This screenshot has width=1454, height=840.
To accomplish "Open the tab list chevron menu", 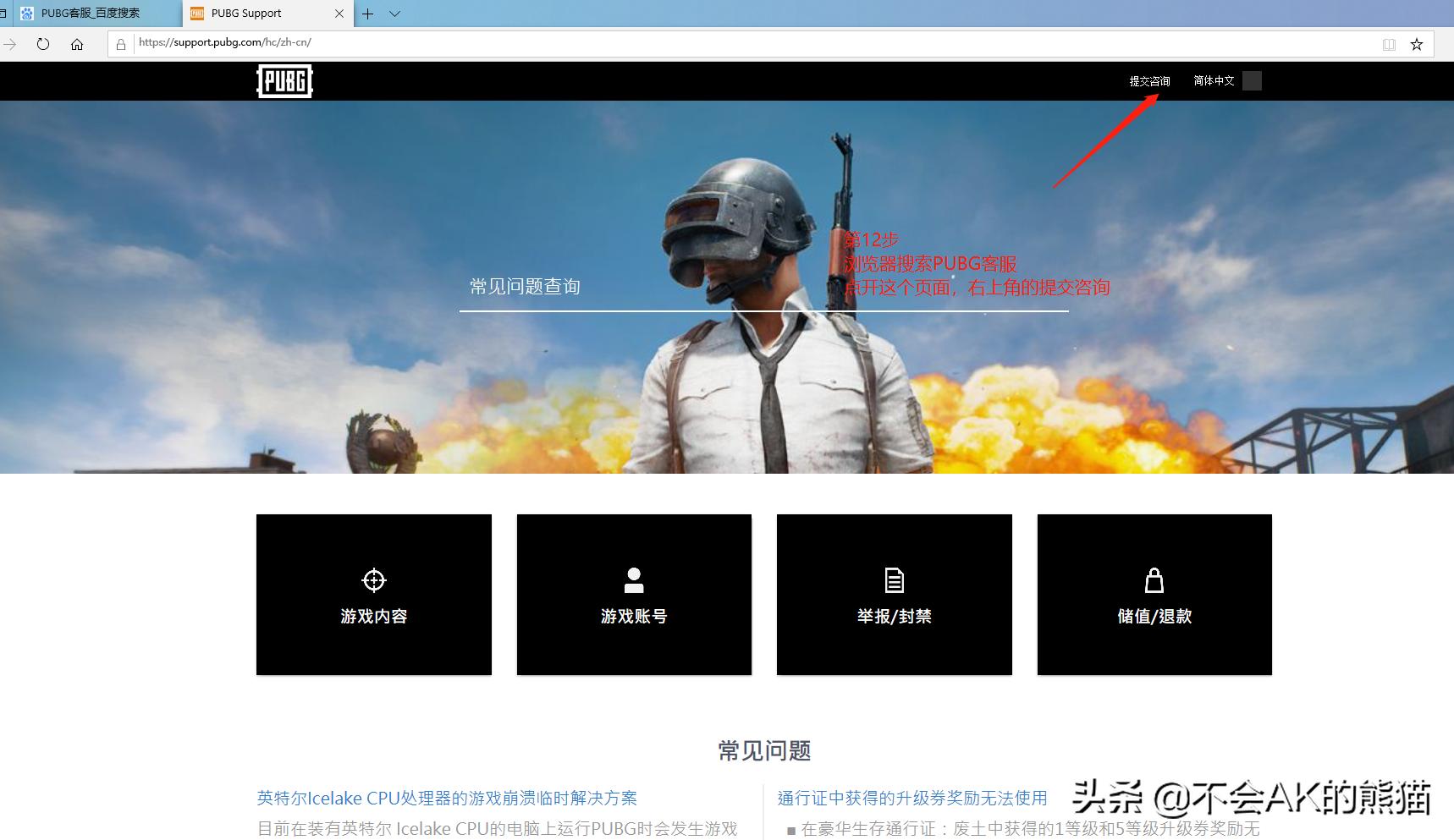I will coord(394,14).
